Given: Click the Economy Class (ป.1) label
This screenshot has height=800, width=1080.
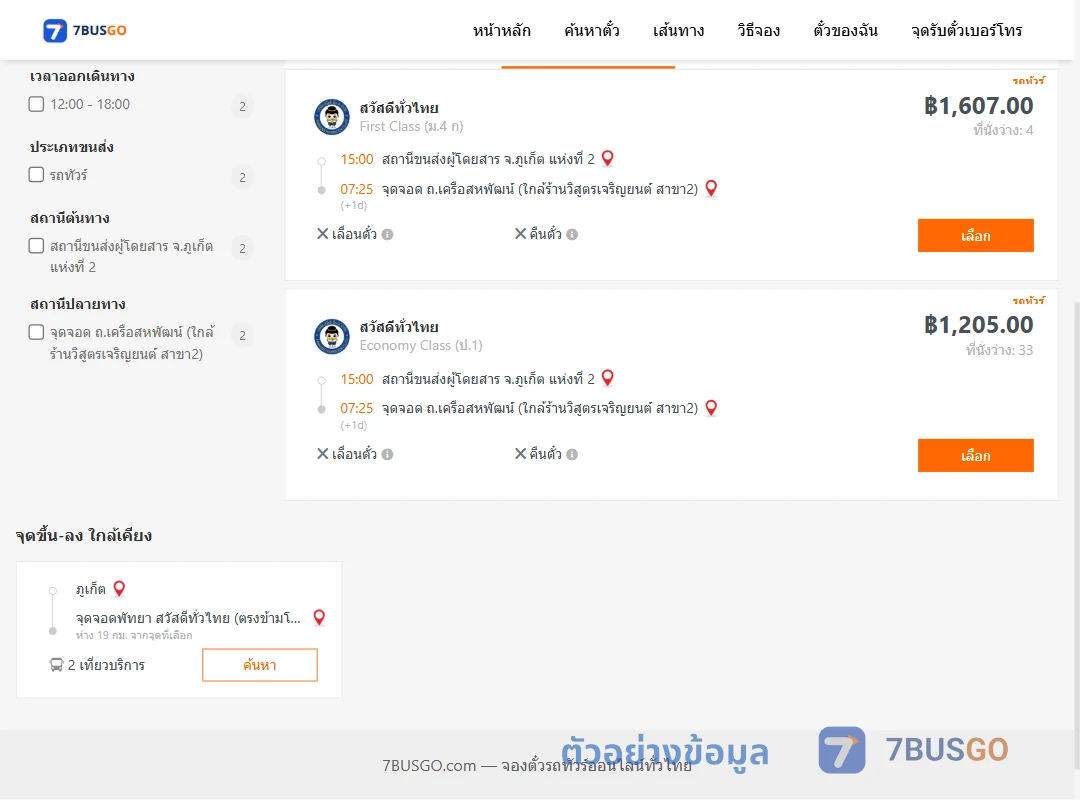Looking at the screenshot, I should 421,346.
